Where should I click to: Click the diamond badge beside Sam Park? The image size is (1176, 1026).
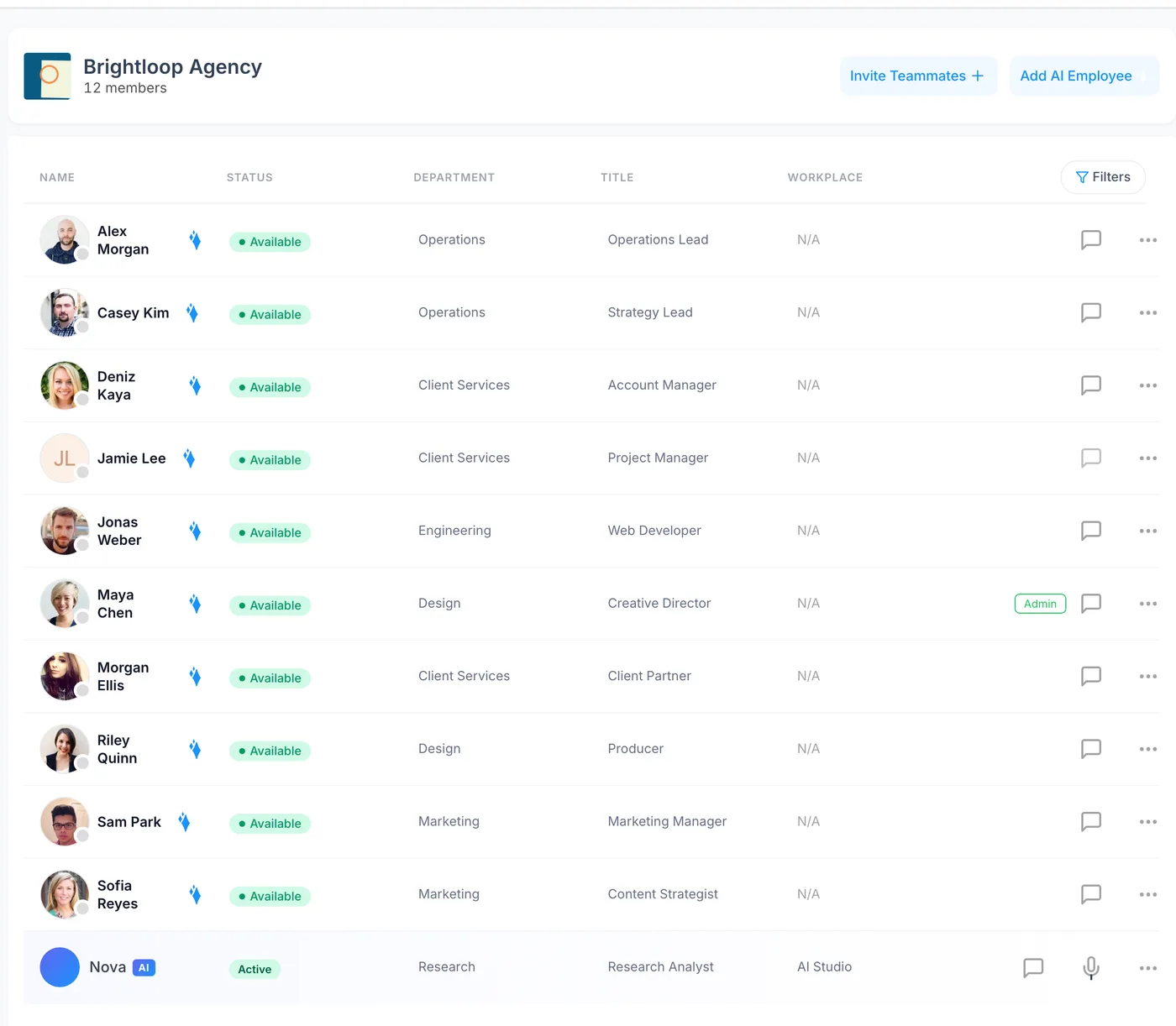click(184, 822)
